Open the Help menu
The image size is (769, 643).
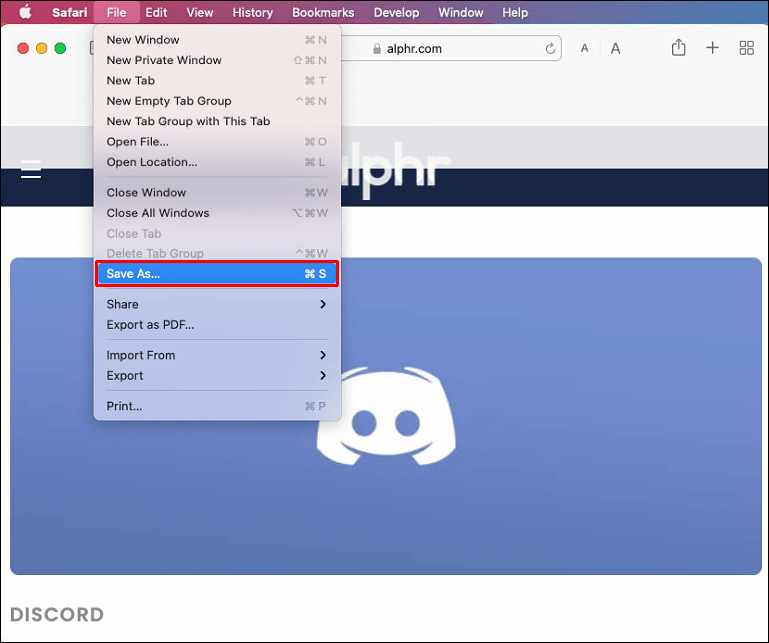pos(515,12)
